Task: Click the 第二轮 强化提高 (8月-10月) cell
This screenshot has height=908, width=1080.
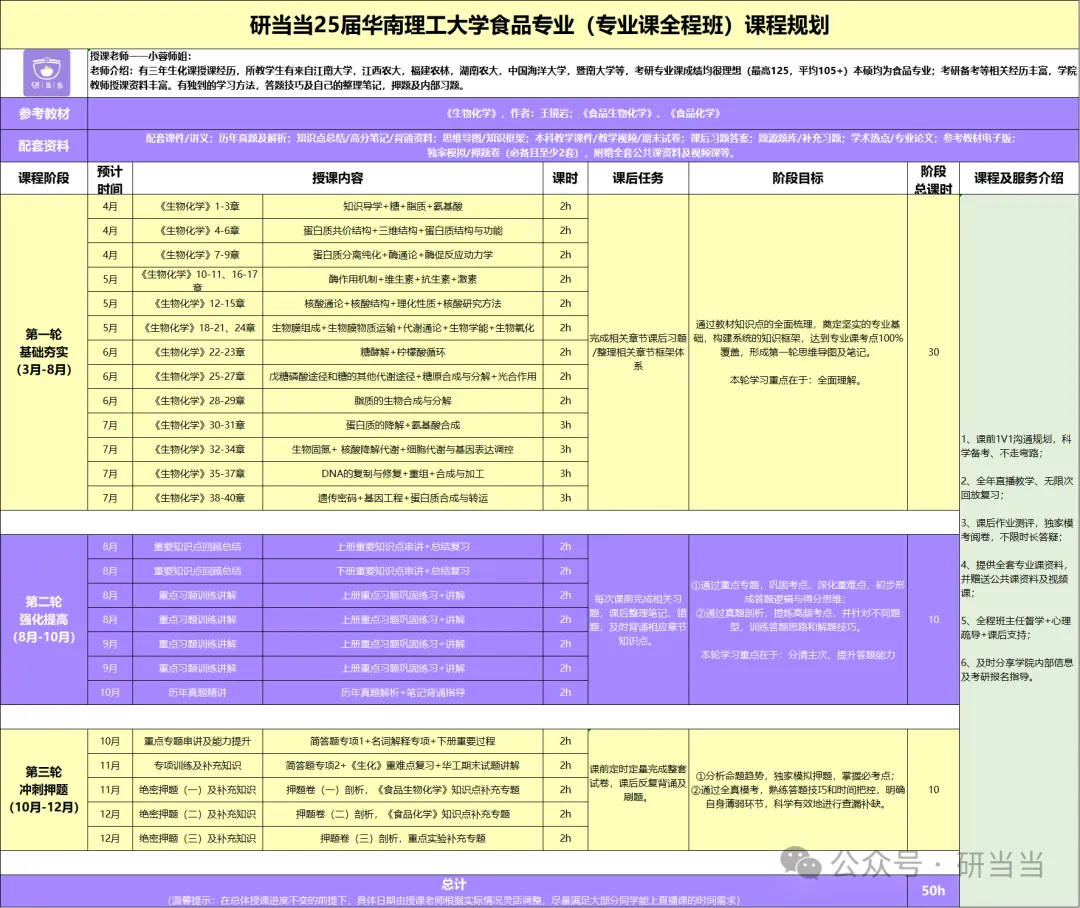Action: tap(44, 619)
